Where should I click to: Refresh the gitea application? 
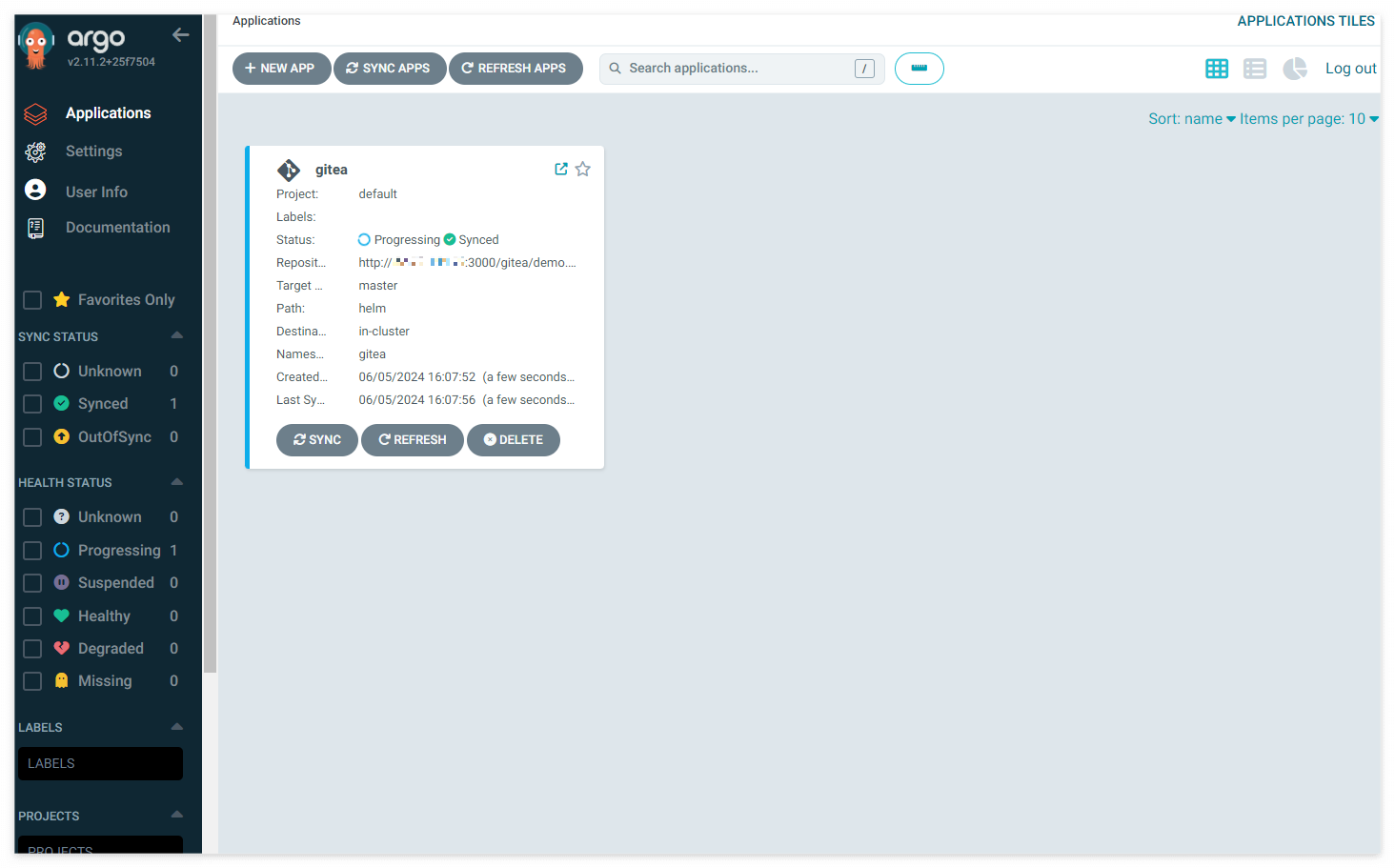tap(413, 440)
